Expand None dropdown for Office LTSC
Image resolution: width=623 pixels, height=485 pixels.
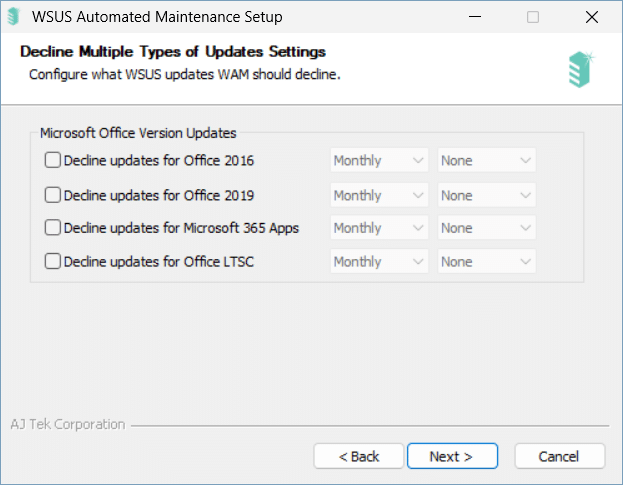pos(486,261)
